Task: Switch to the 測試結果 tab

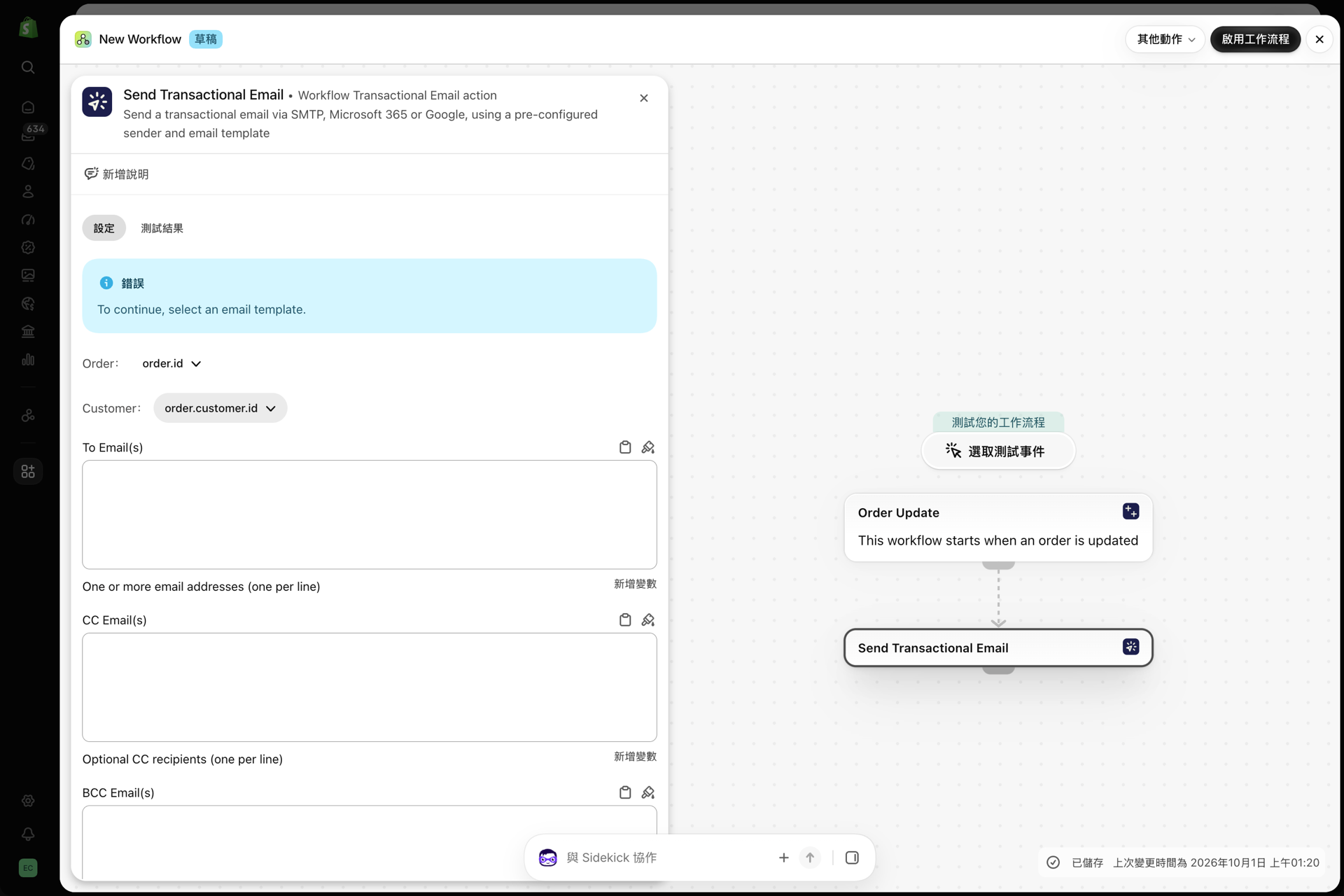Action: tap(162, 228)
